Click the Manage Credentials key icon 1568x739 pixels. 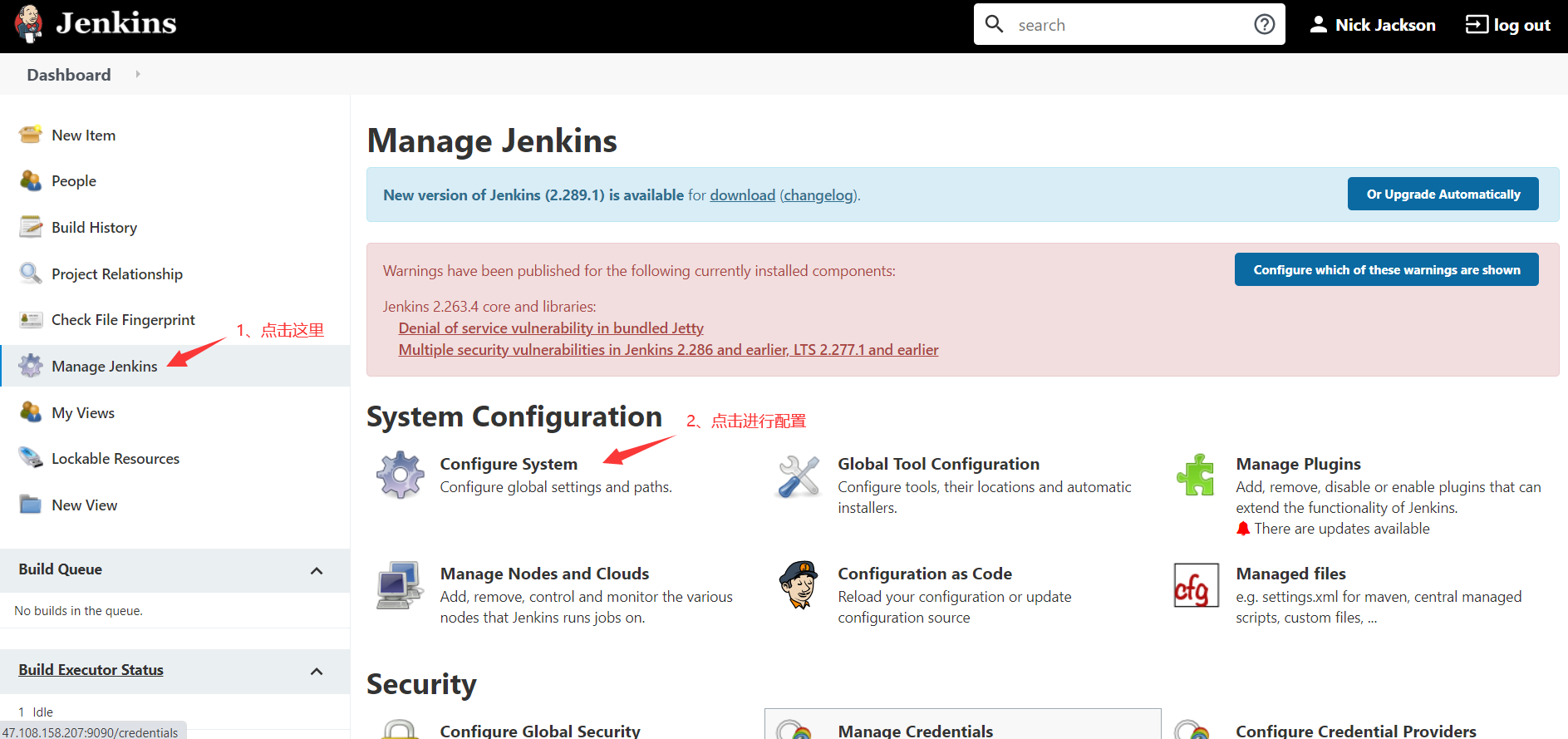795,729
